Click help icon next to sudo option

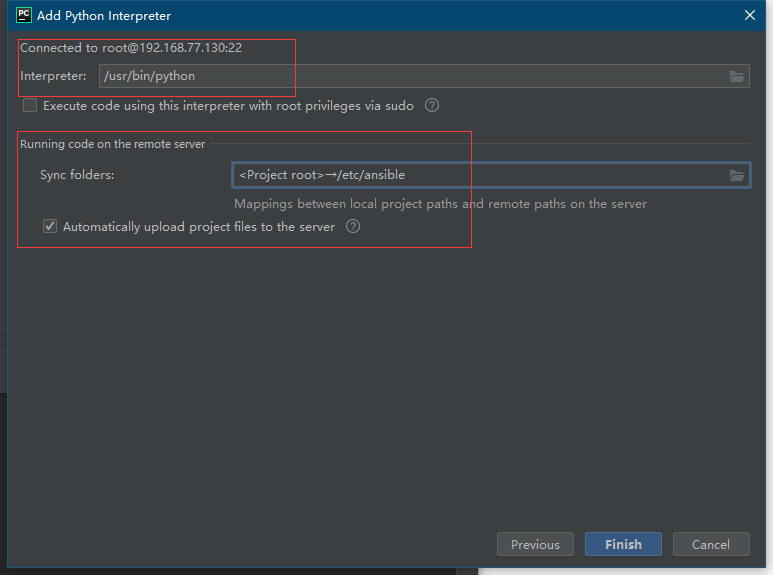tap(432, 106)
